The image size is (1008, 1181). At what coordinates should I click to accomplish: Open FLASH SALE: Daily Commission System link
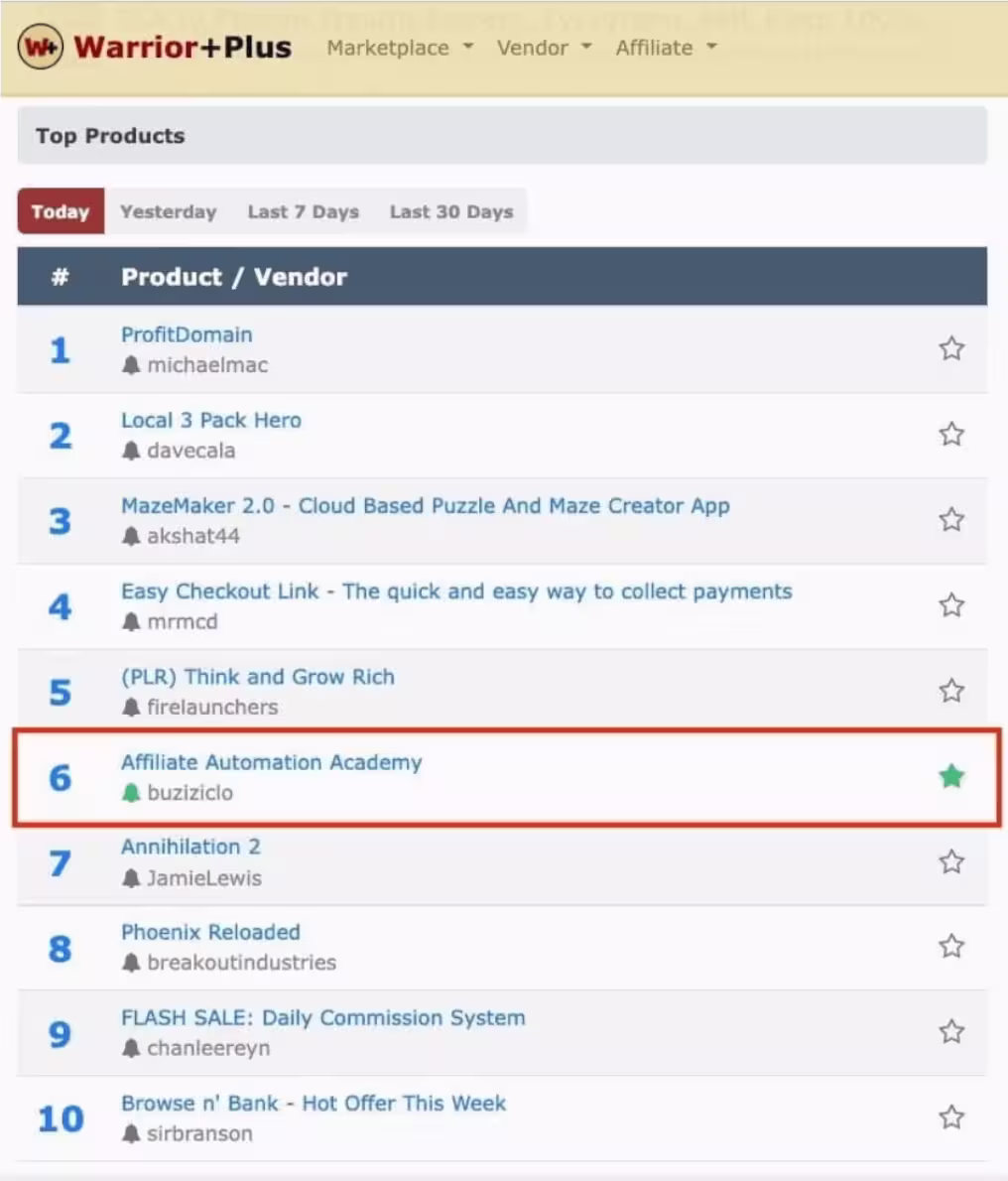[323, 1017]
